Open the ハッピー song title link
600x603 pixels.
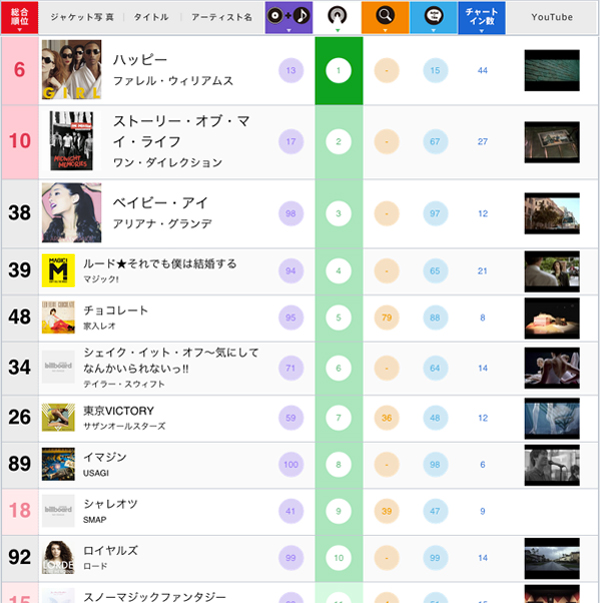[x=143, y=61]
